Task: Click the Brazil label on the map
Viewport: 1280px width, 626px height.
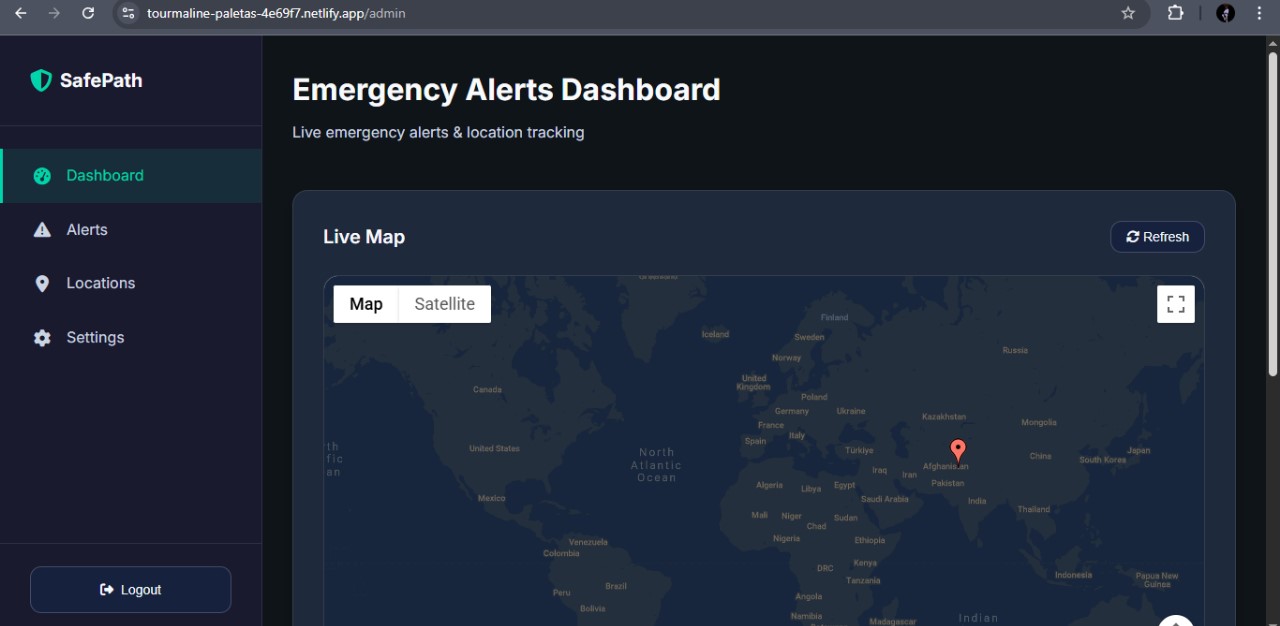Action: [x=616, y=586]
